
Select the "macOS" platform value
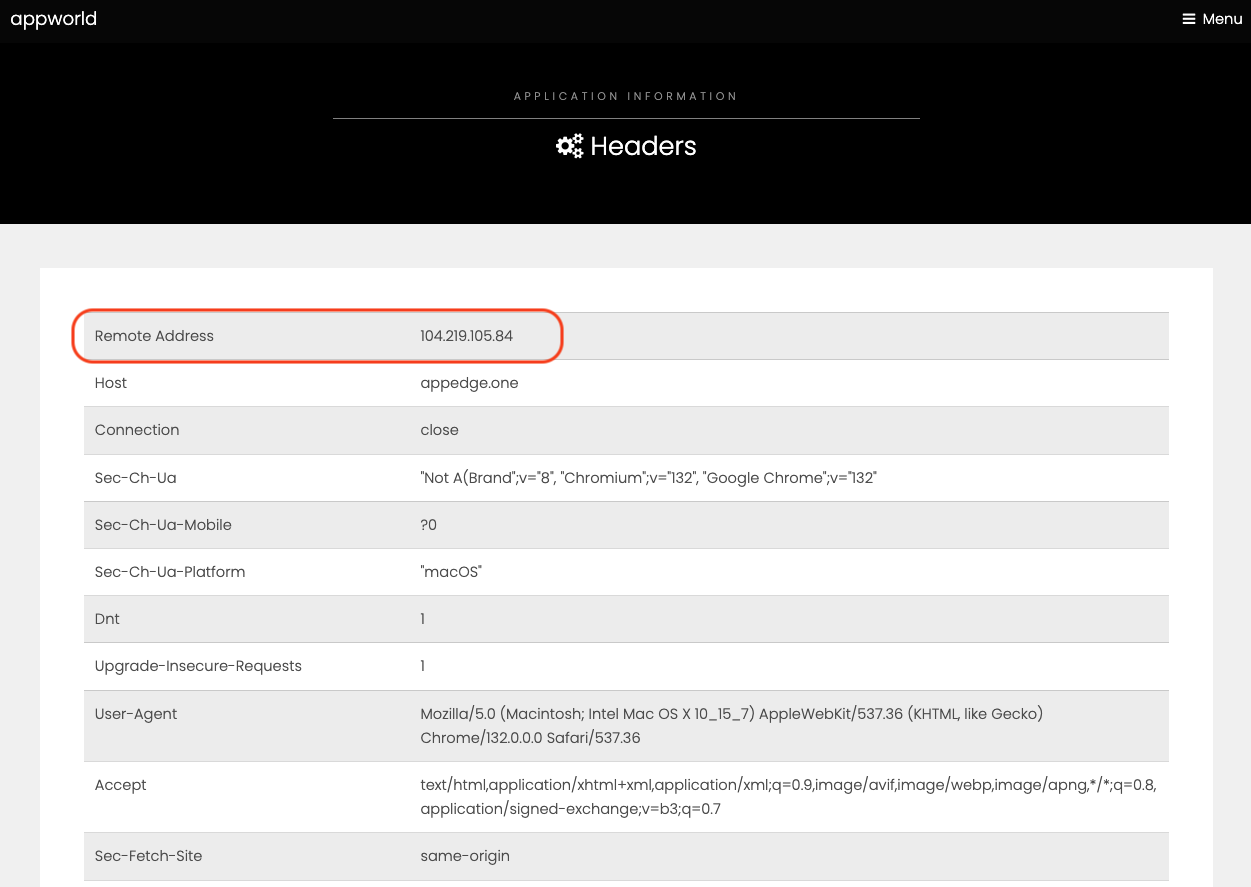[x=451, y=572]
